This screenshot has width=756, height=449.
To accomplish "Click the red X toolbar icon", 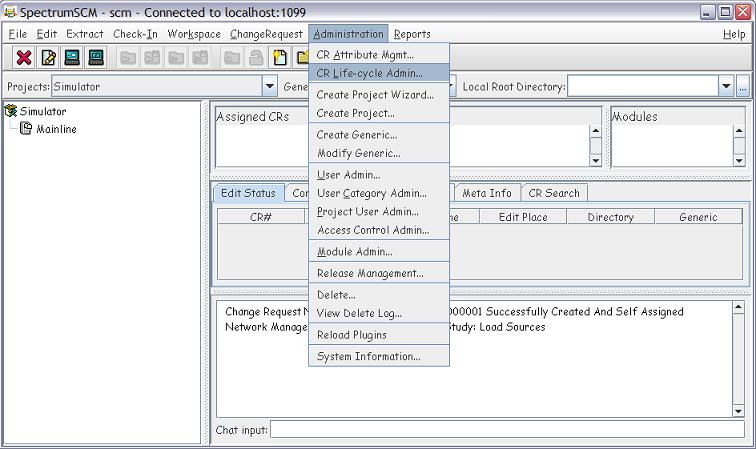I will coord(24,58).
